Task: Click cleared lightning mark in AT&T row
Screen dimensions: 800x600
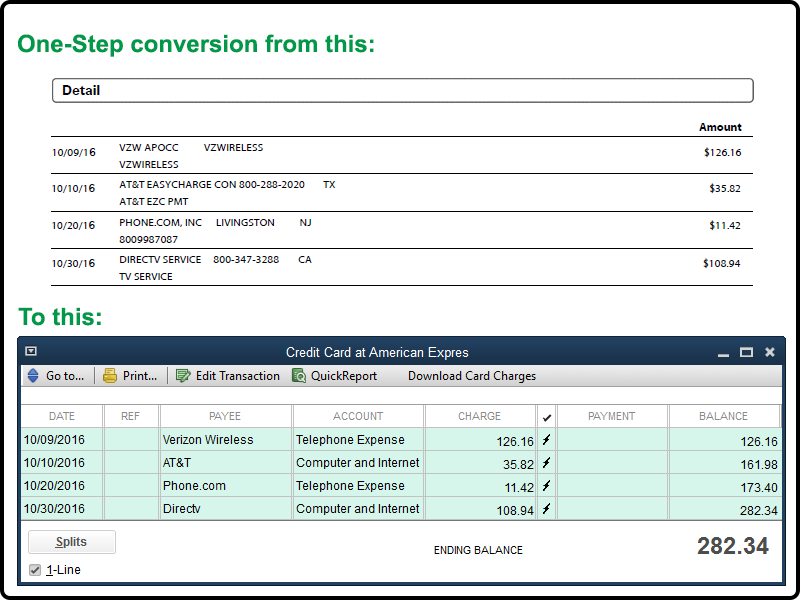Action: point(546,463)
